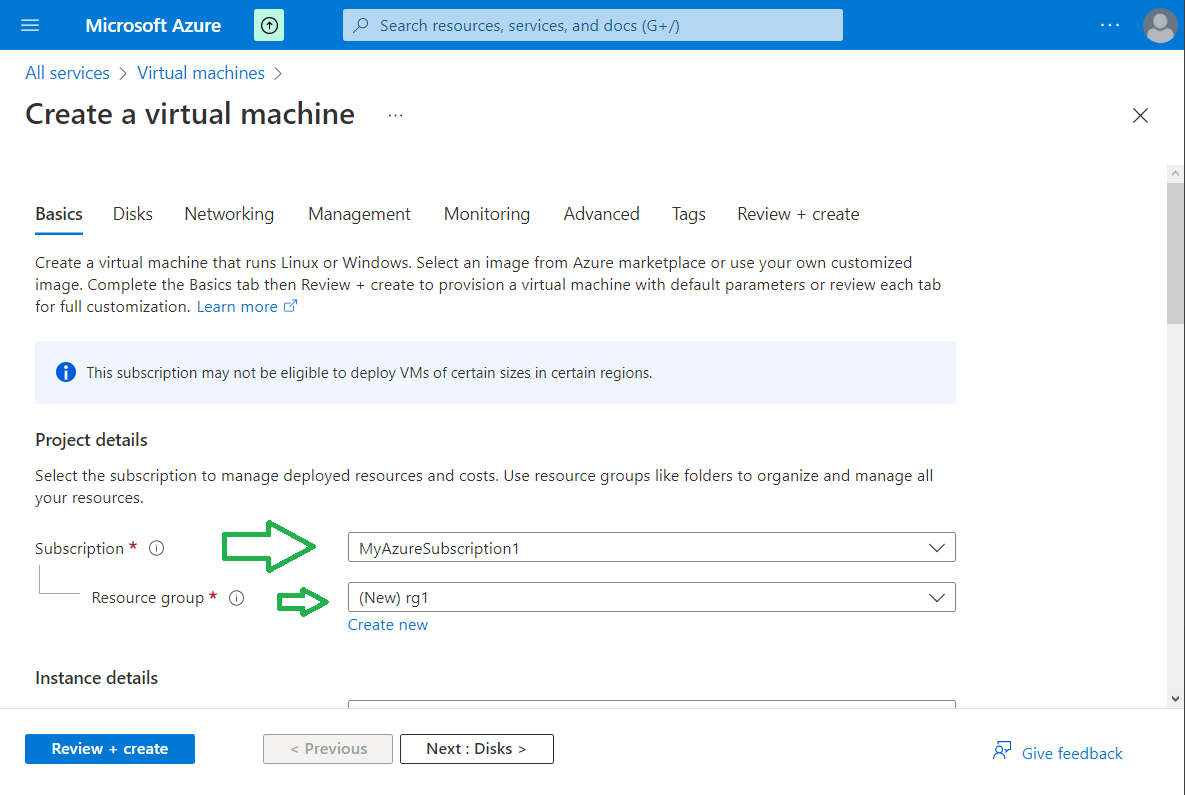Click Next : Disks button

pyautogui.click(x=477, y=749)
